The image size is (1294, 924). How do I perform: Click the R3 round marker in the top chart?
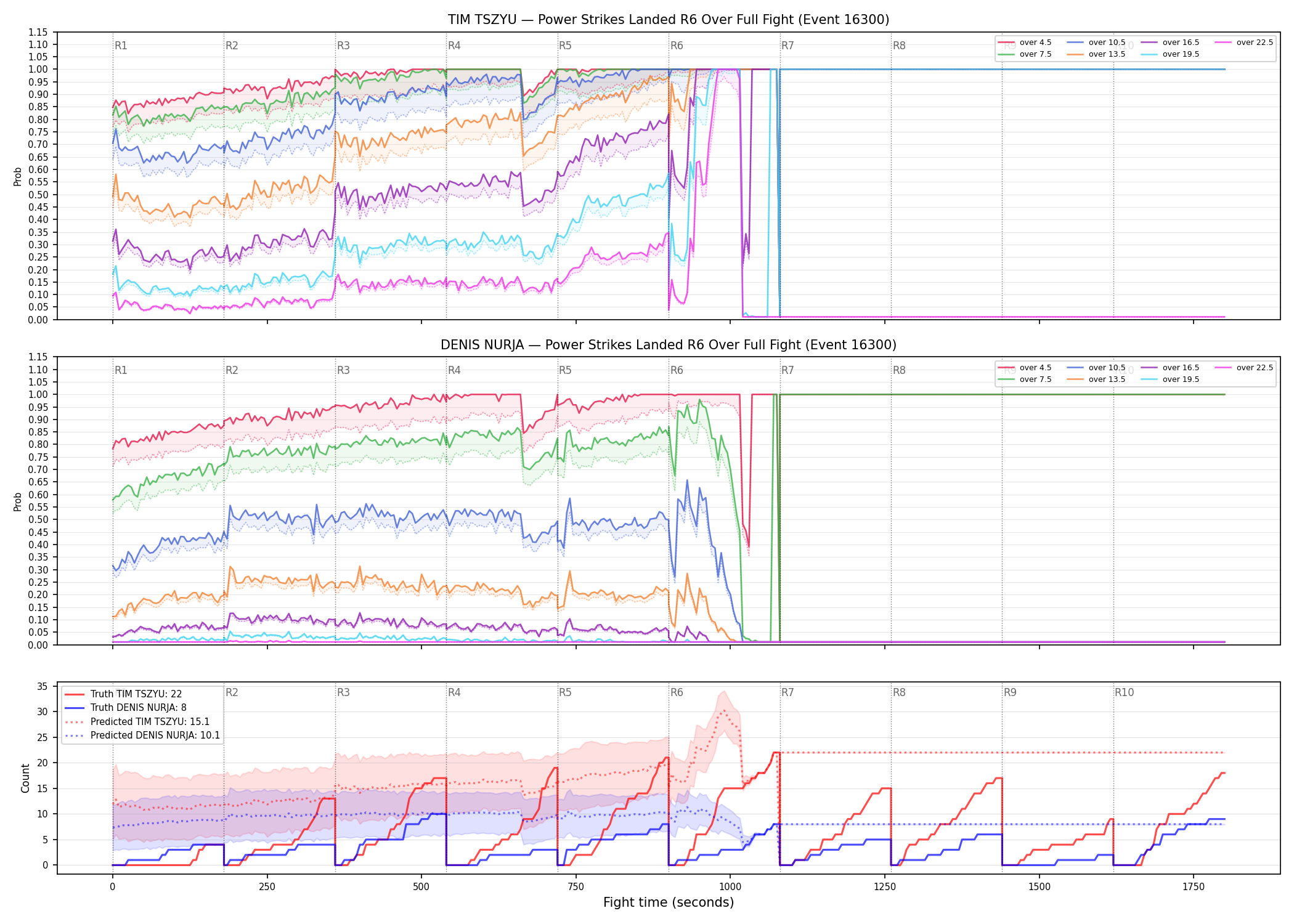coord(343,46)
